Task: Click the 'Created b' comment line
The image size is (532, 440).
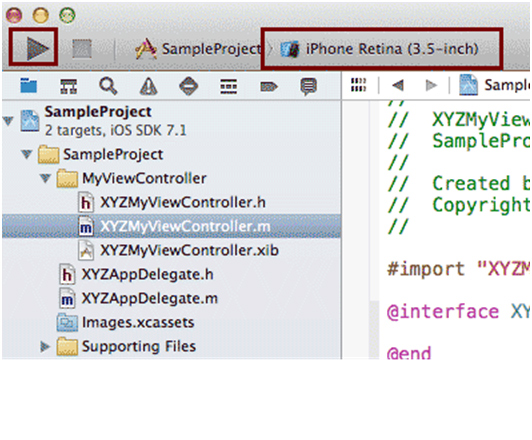Action: 458,184
